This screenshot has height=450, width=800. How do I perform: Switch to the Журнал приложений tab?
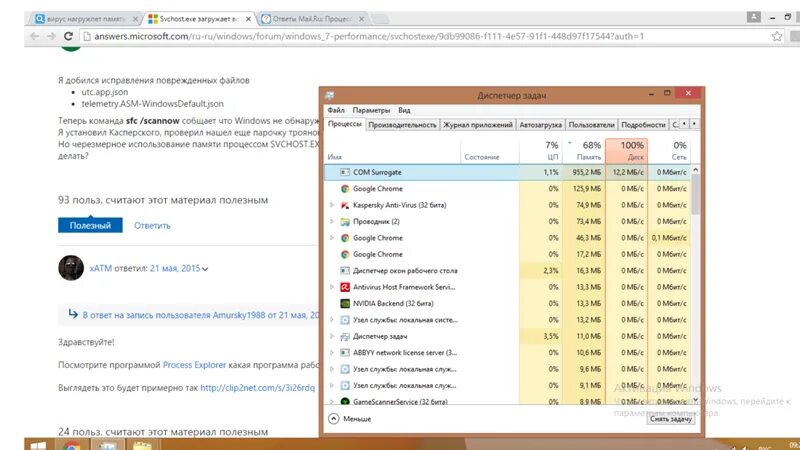point(478,124)
